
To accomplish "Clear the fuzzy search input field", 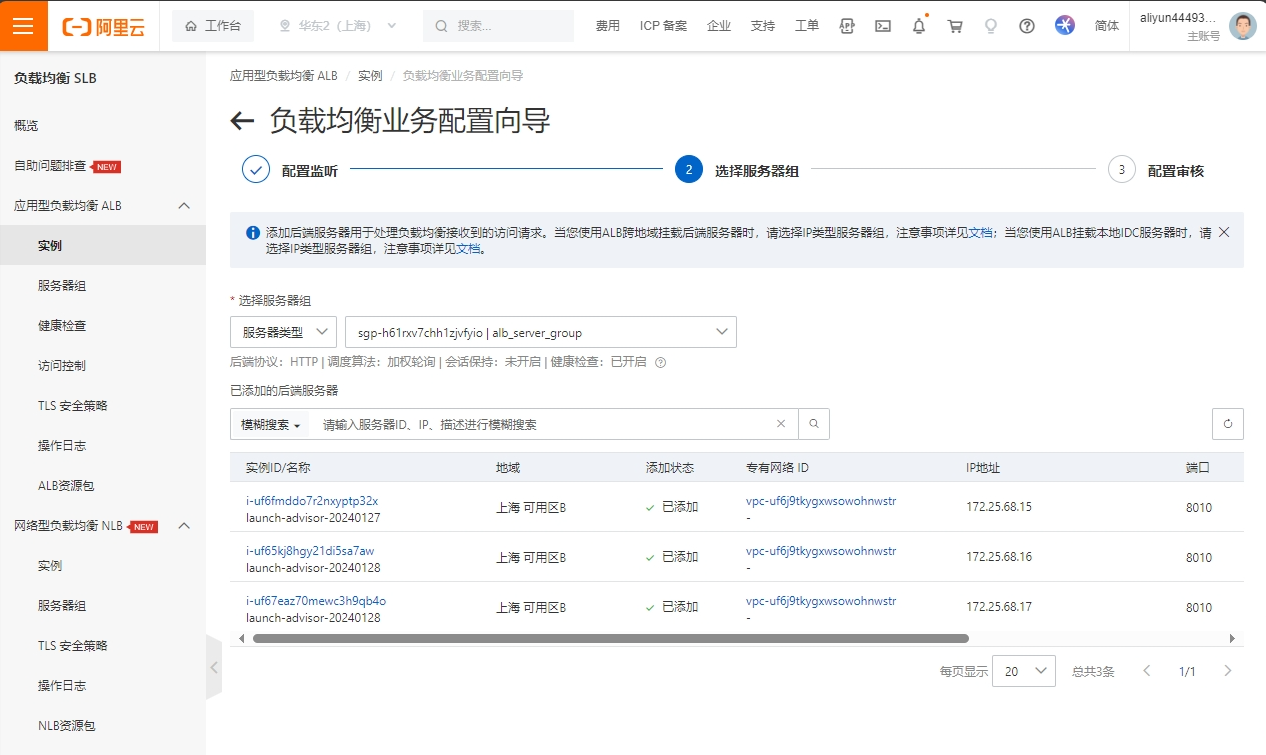I will coord(781,424).
